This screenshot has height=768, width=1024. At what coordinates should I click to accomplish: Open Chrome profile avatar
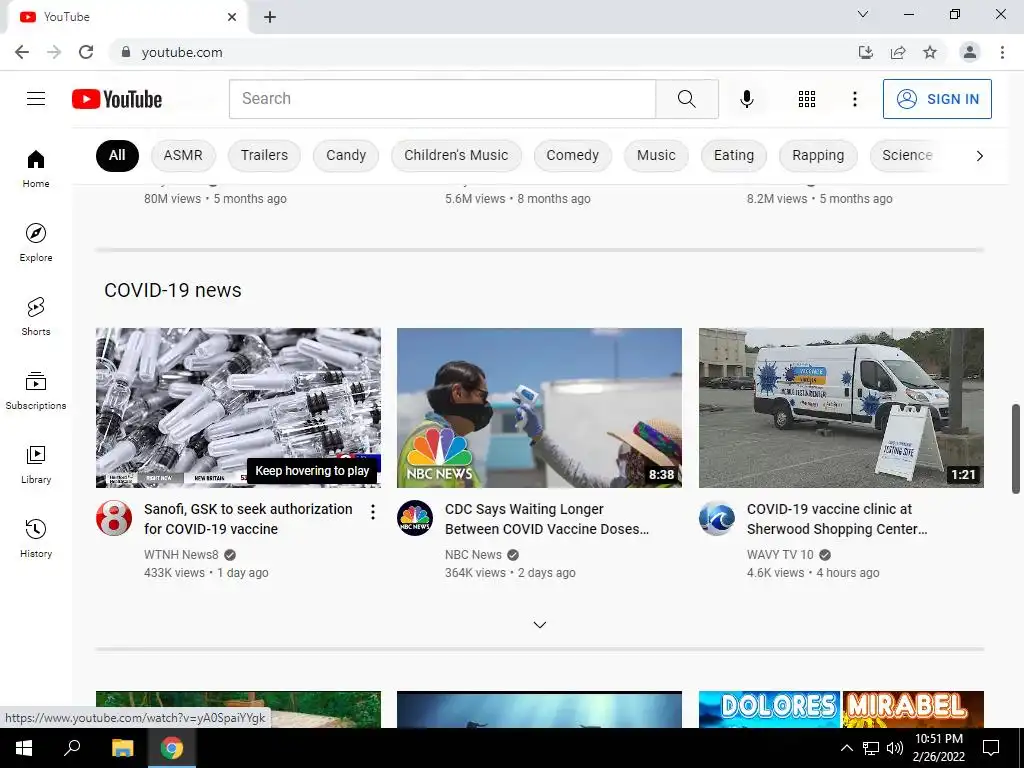click(970, 52)
